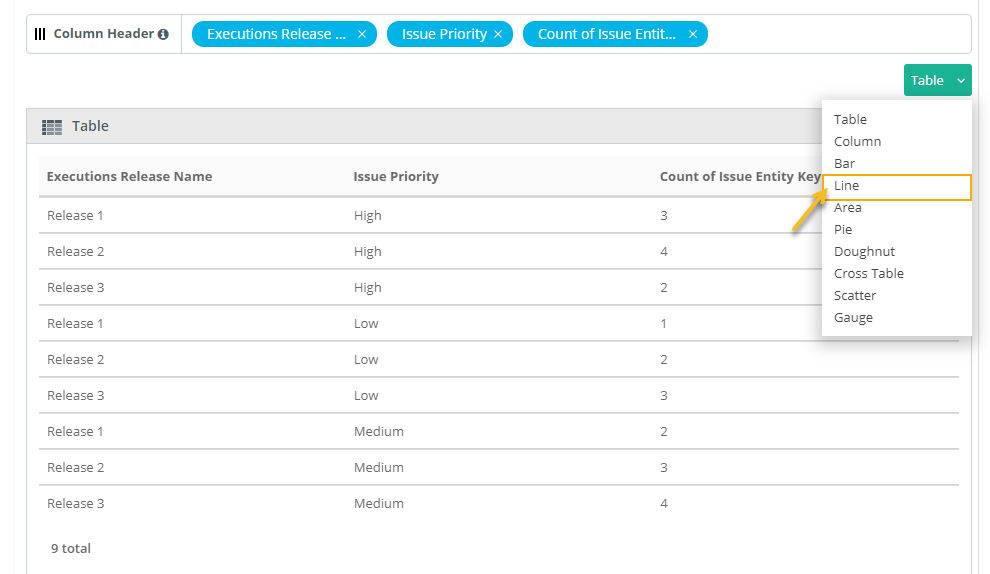The image size is (990, 574).
Task: Select Area chart option
Action: [x=847, y=208]
